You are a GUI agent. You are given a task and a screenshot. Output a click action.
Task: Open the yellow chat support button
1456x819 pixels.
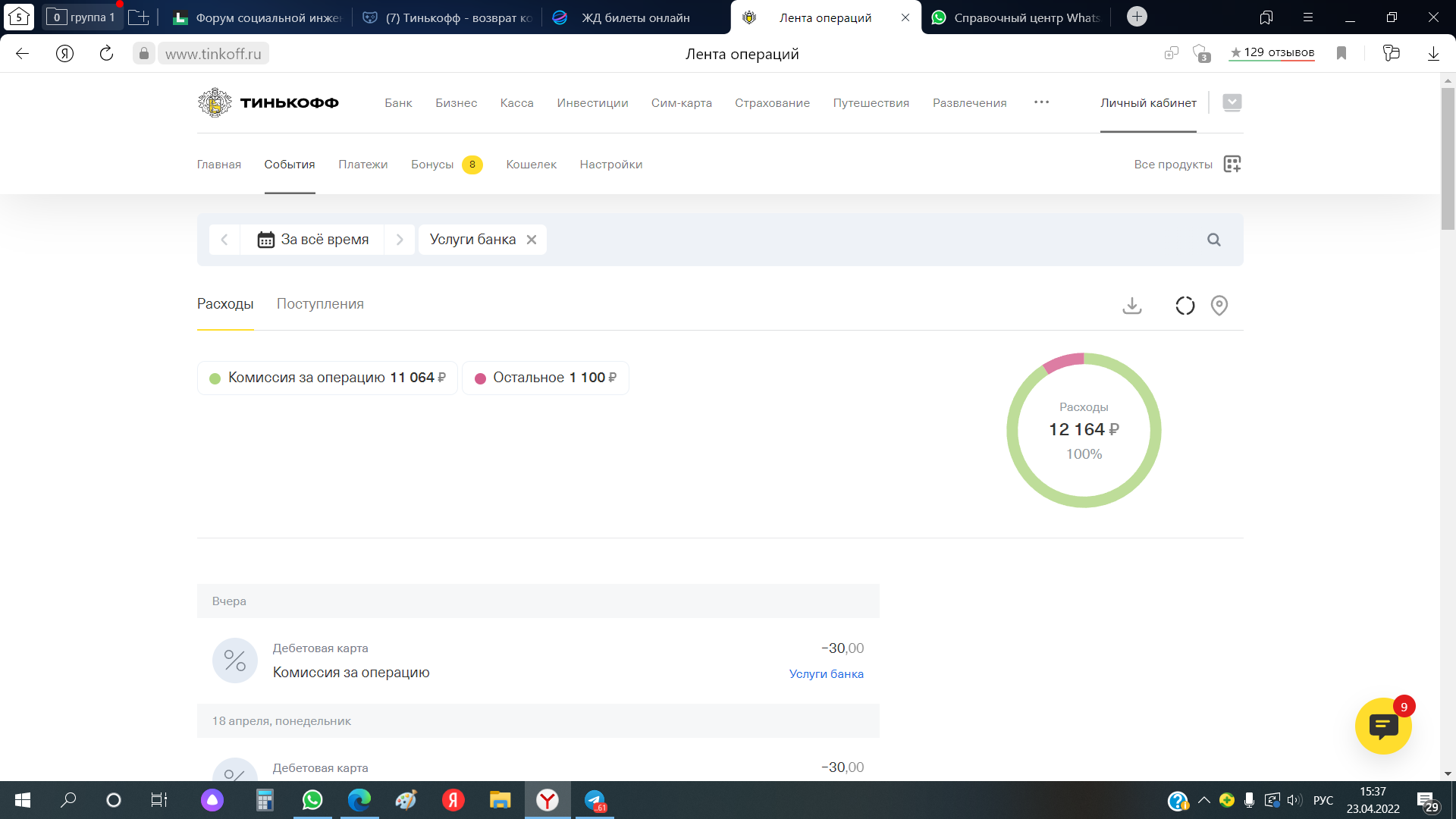pos(1382,726)
